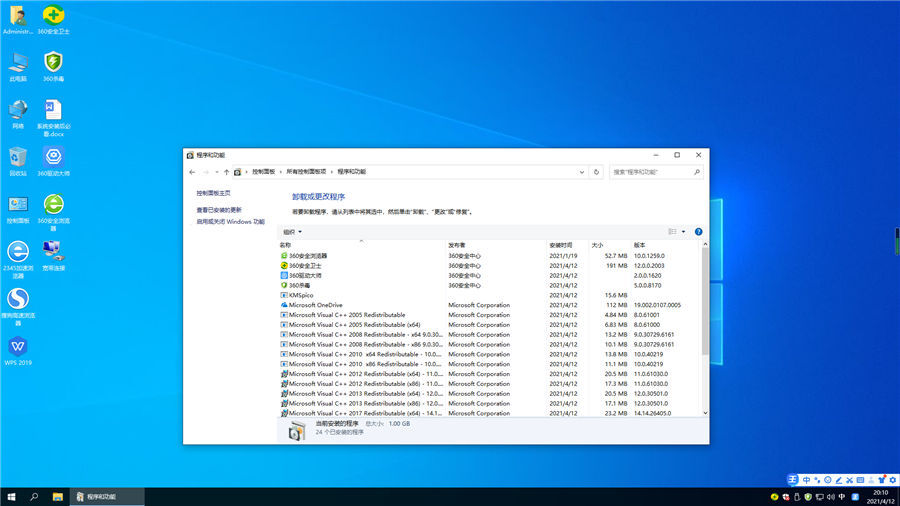Screen dimensions: 900x506
Task: Select the 360杀毒 desktop shortcut
Action: click(x=53, y=67)
